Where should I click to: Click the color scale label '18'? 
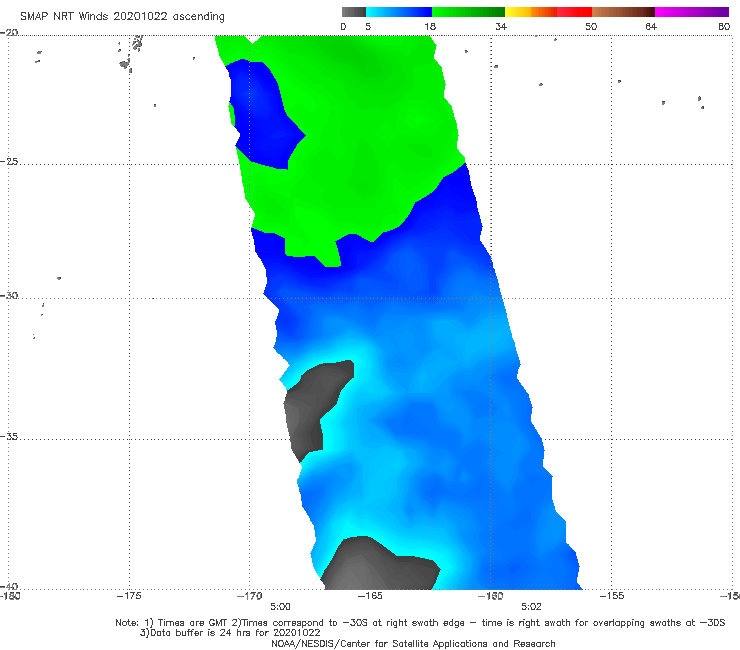[x=430, y=26]
